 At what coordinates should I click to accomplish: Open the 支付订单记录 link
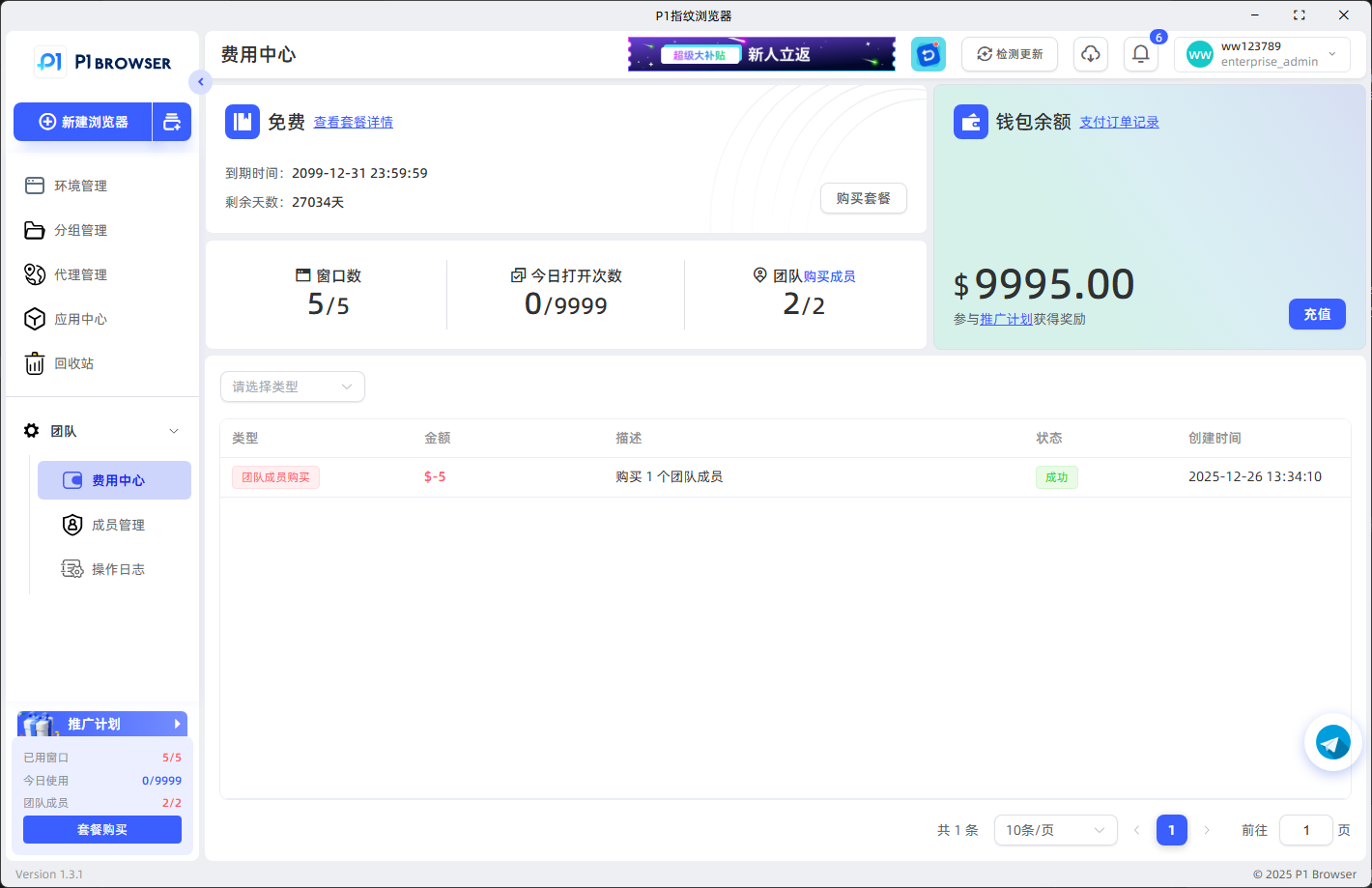tap(1119, 122)
